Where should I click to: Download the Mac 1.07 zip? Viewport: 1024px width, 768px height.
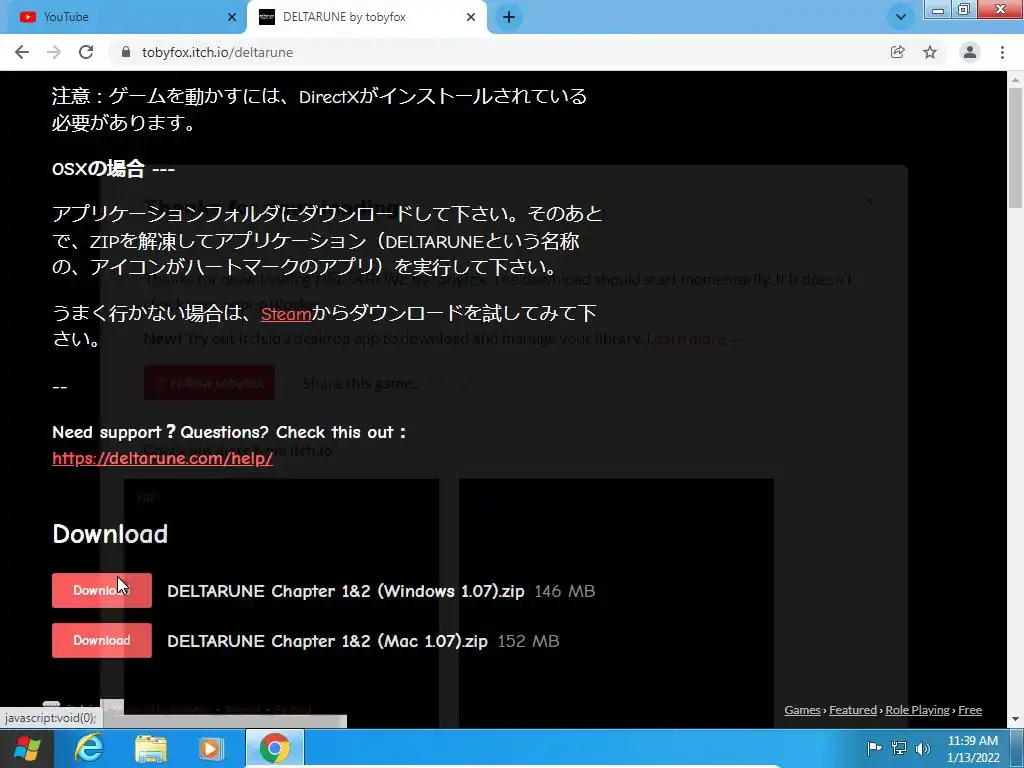[102, 641]
